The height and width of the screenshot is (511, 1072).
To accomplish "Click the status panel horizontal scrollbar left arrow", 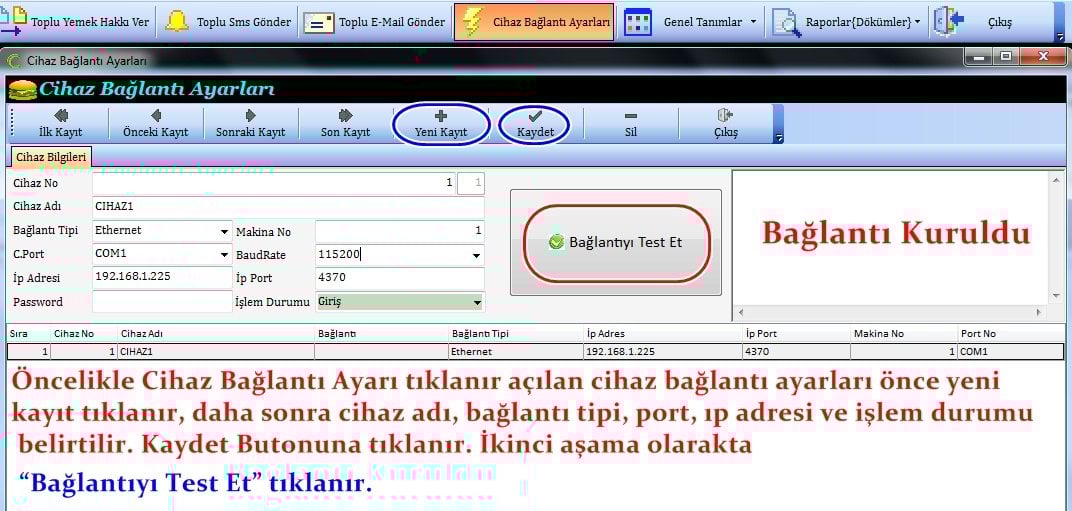I will click(740, 312).
